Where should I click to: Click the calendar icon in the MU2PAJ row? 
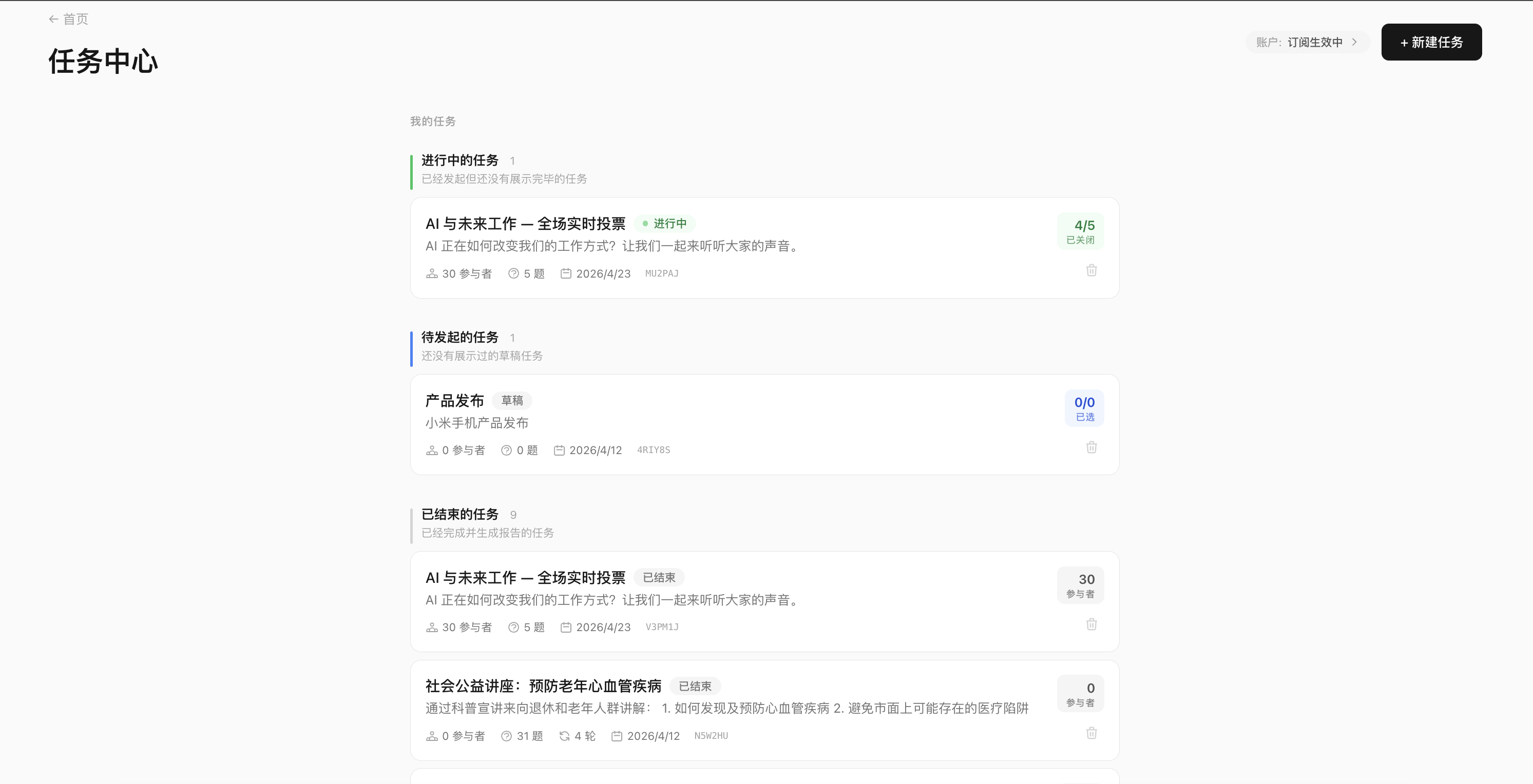(566, 273)
